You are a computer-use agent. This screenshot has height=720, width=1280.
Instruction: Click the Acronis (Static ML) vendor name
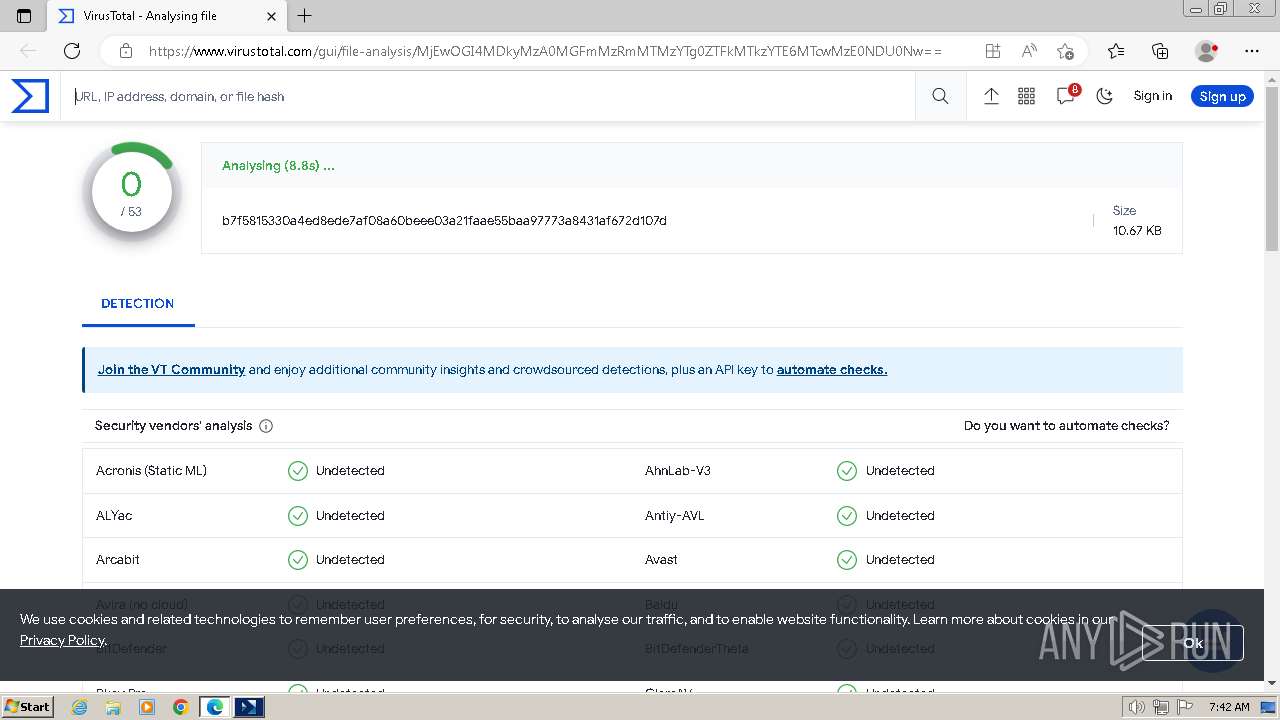click(x=151, y=470)
